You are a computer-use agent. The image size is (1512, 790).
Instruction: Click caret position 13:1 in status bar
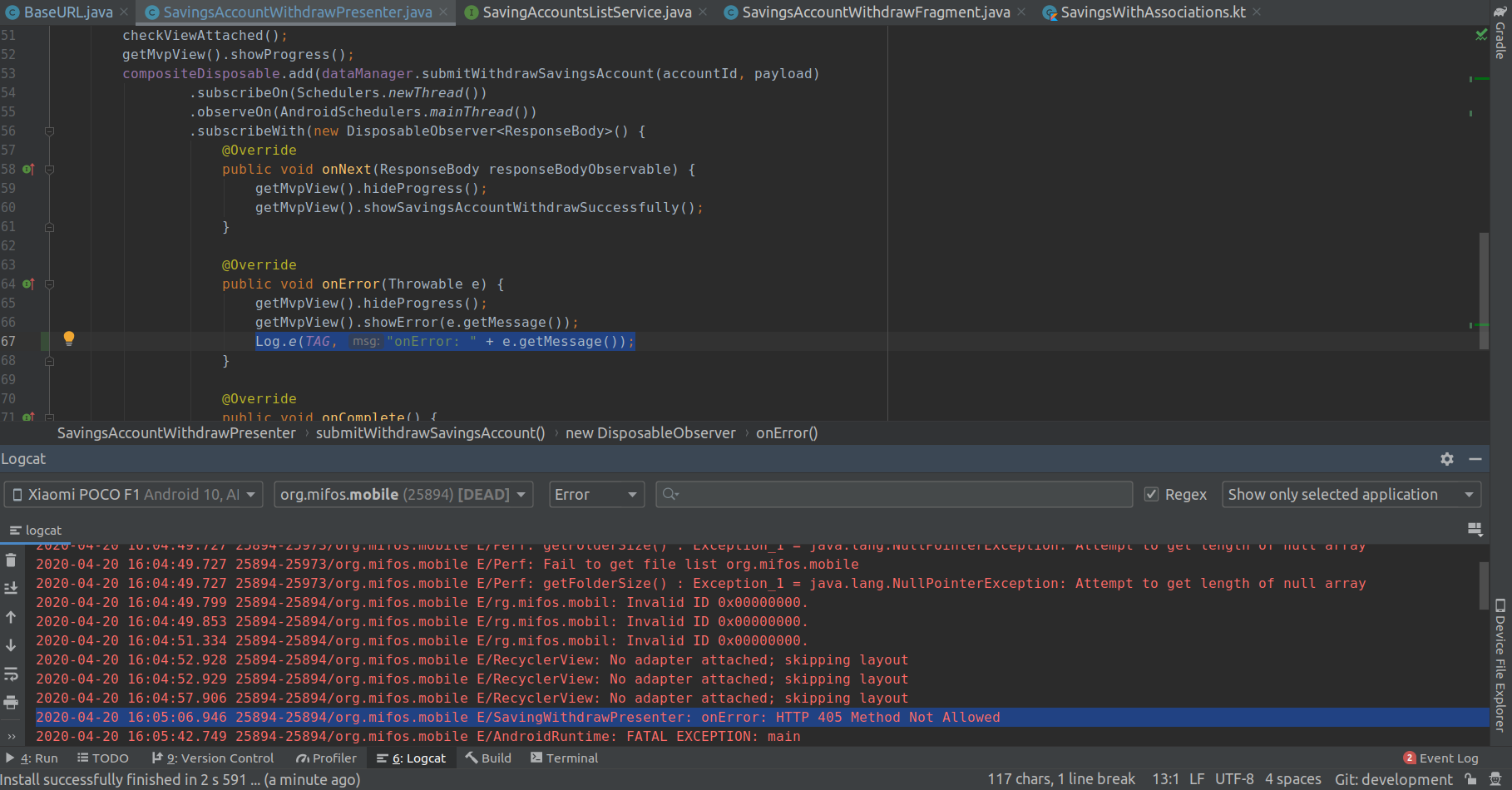[1165, 779]
